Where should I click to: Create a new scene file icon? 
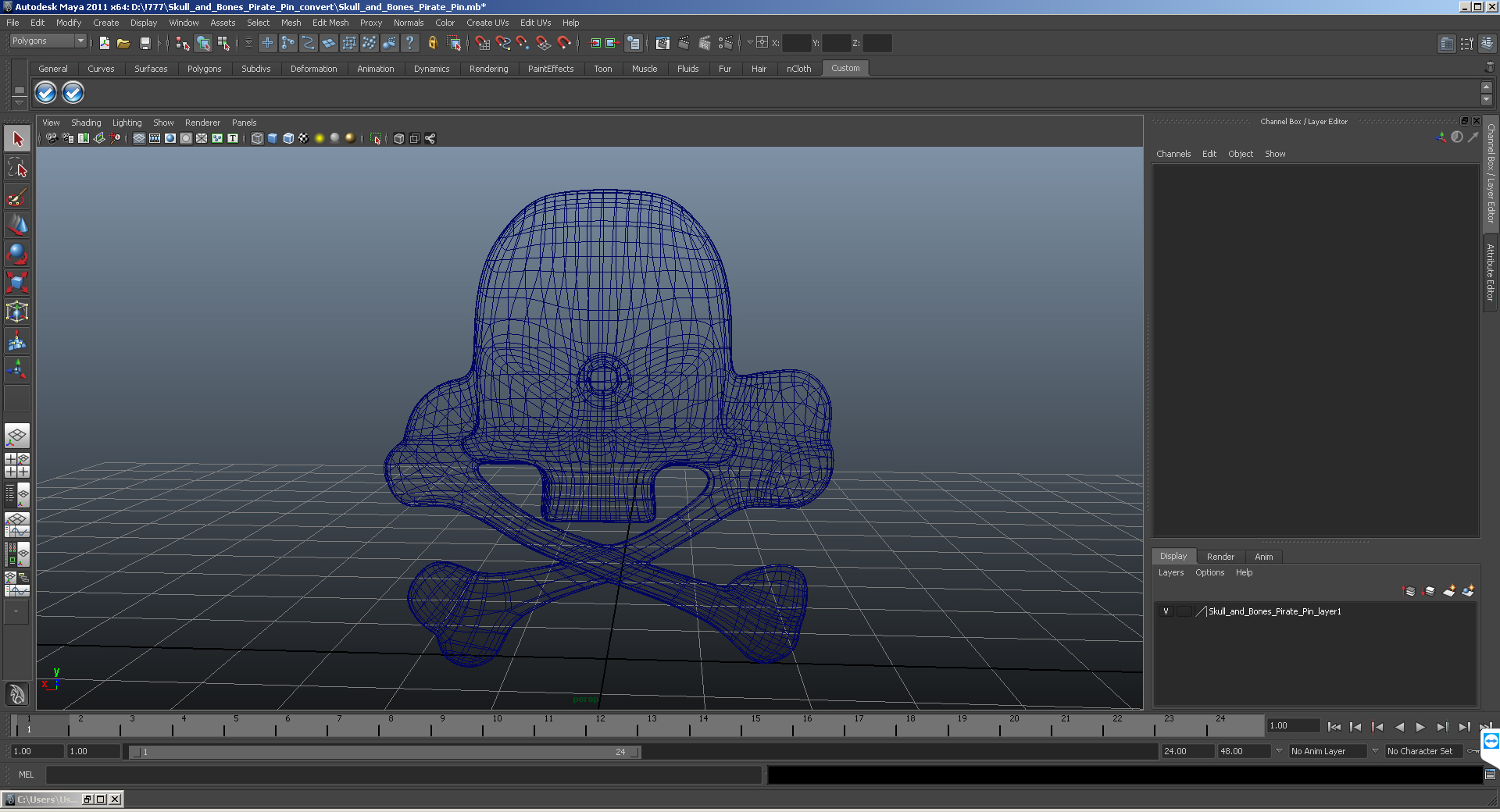(x=105, y=43)
